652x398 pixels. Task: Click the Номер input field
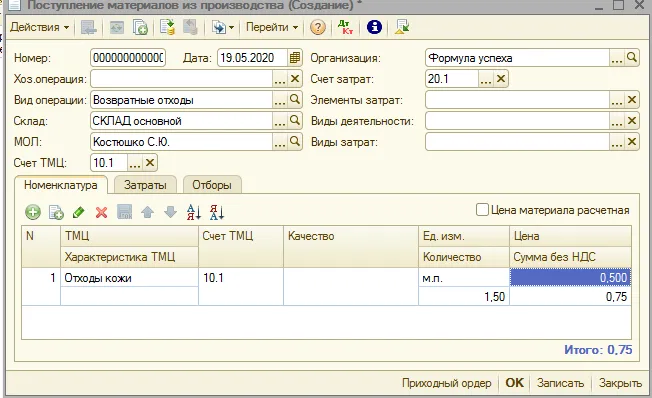point(128,58)
